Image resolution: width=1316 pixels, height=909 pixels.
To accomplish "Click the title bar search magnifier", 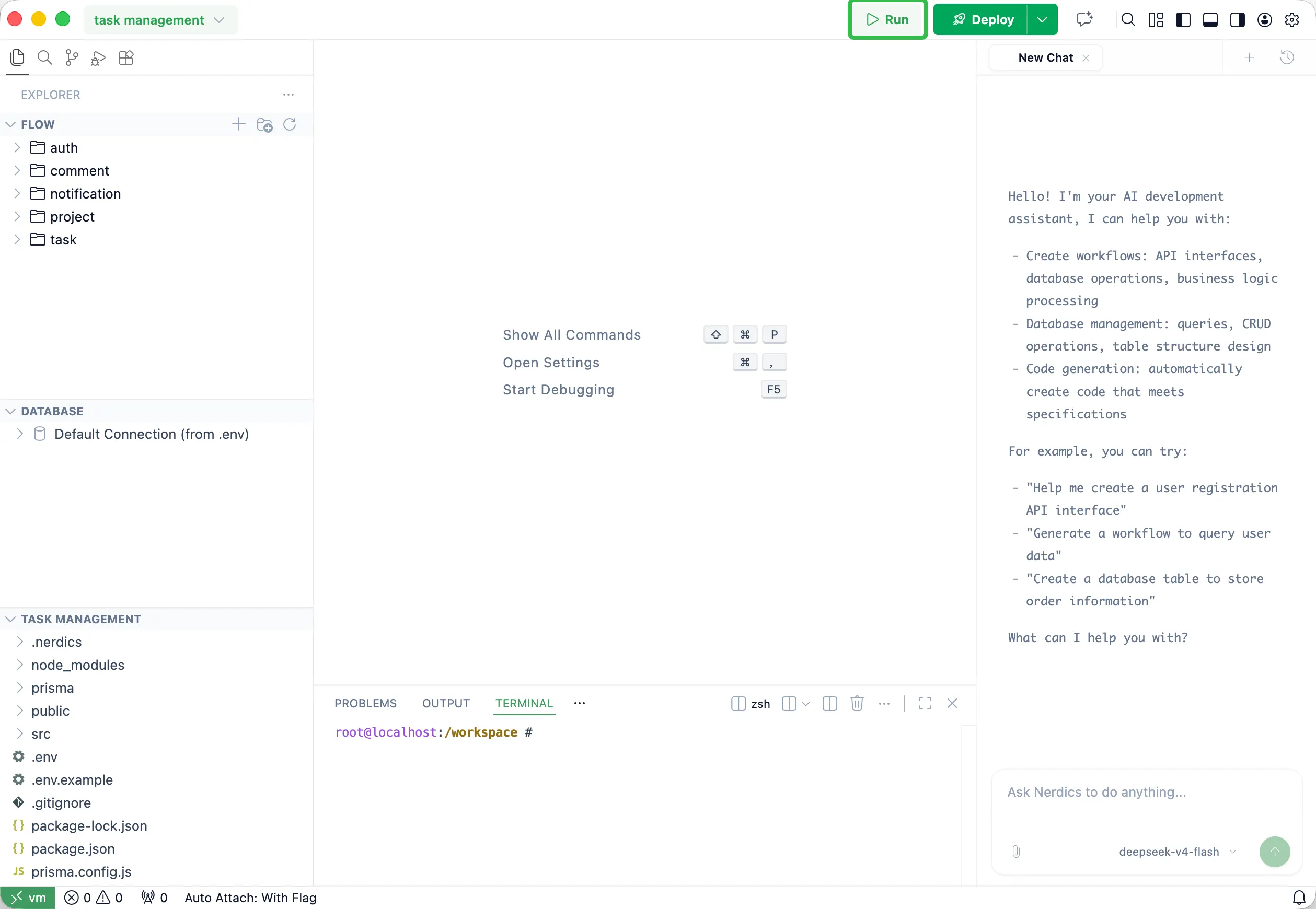I will tap(1128, 20).
